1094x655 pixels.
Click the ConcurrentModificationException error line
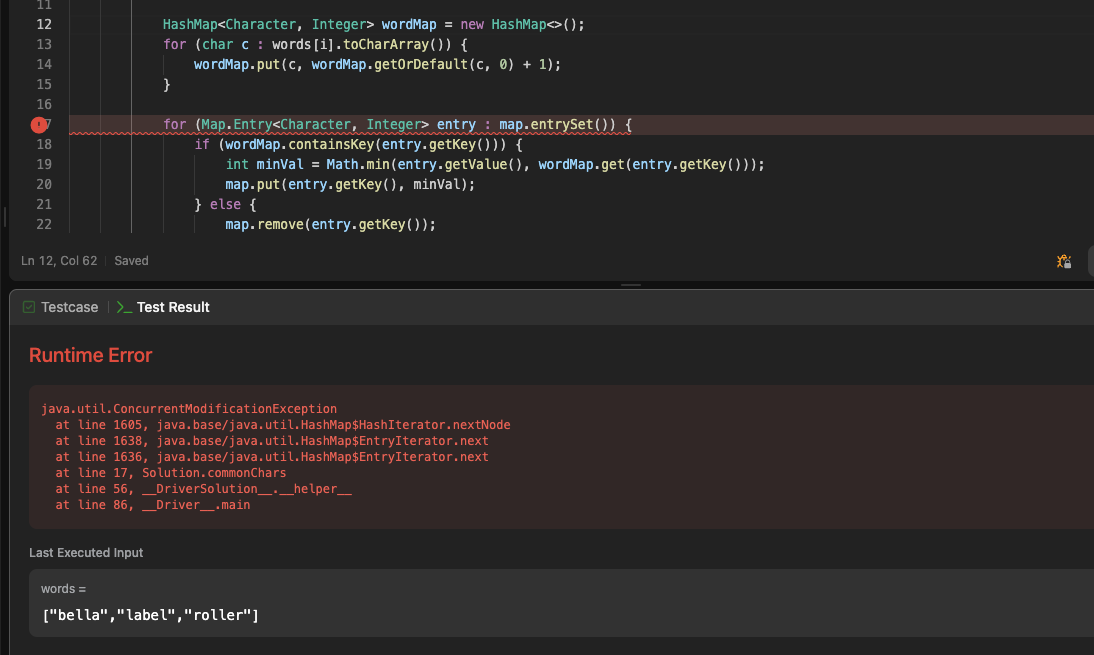click(189, 409)
